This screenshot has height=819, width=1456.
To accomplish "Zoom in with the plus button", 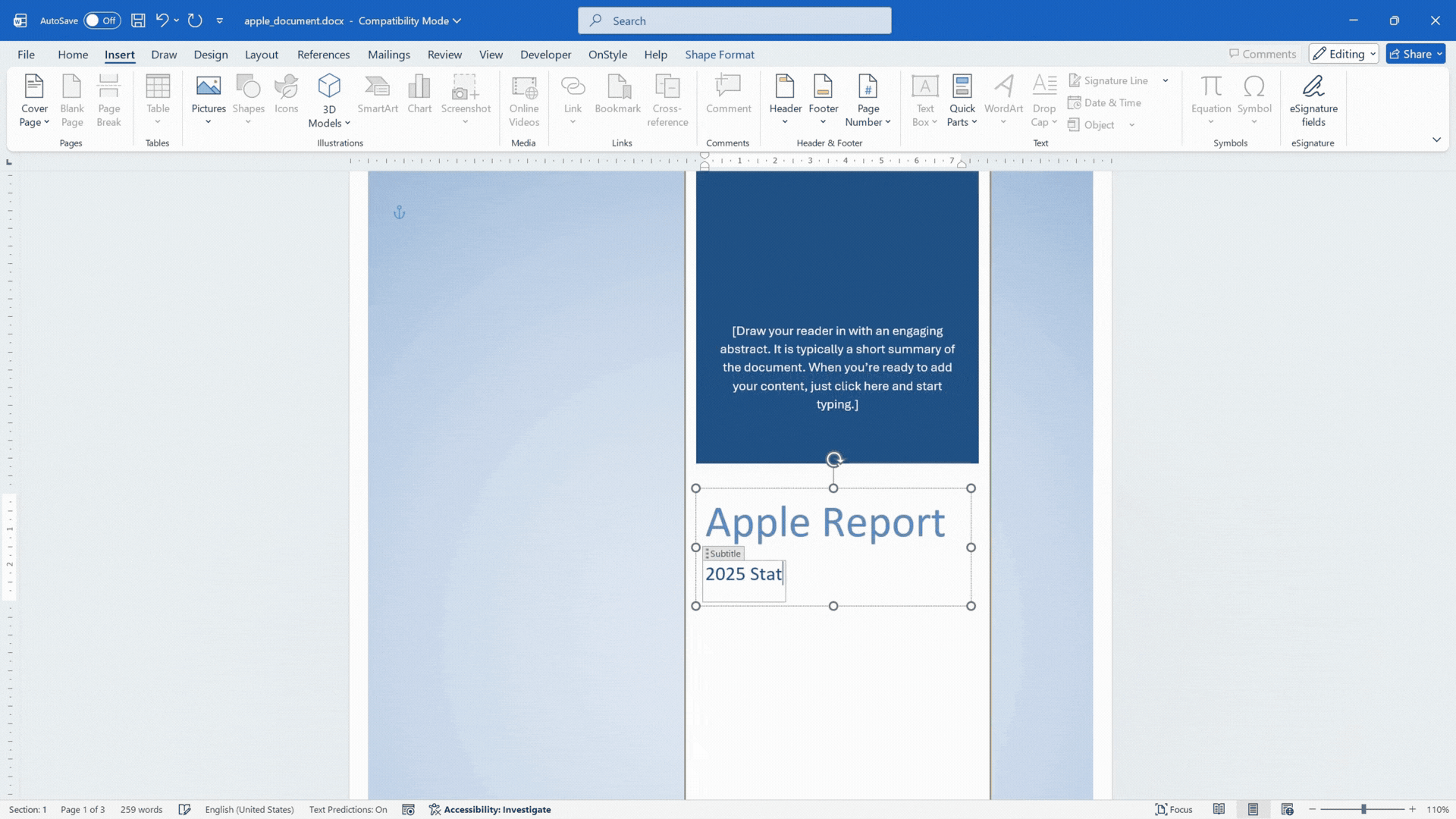I will (x=1412, y=809).
